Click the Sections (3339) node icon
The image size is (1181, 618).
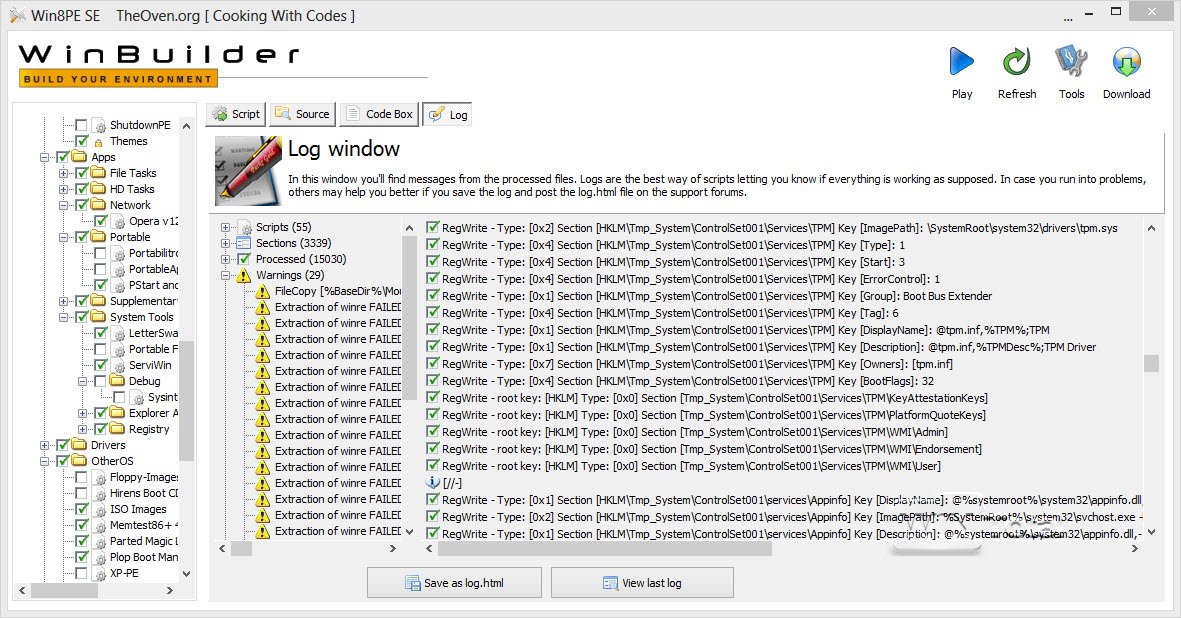(x=243, y=243)
